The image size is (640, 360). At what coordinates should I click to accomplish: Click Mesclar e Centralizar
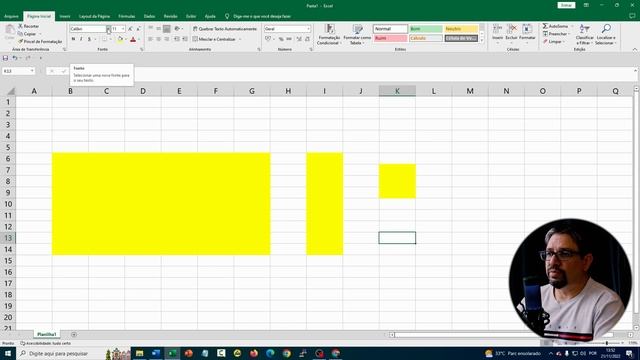(214, 39)
